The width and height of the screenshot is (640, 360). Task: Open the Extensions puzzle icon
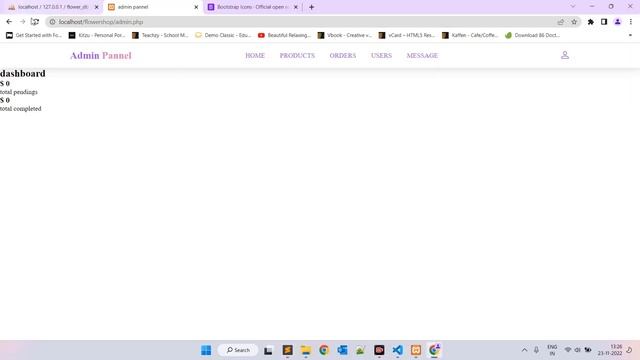[x=590, y=22]
